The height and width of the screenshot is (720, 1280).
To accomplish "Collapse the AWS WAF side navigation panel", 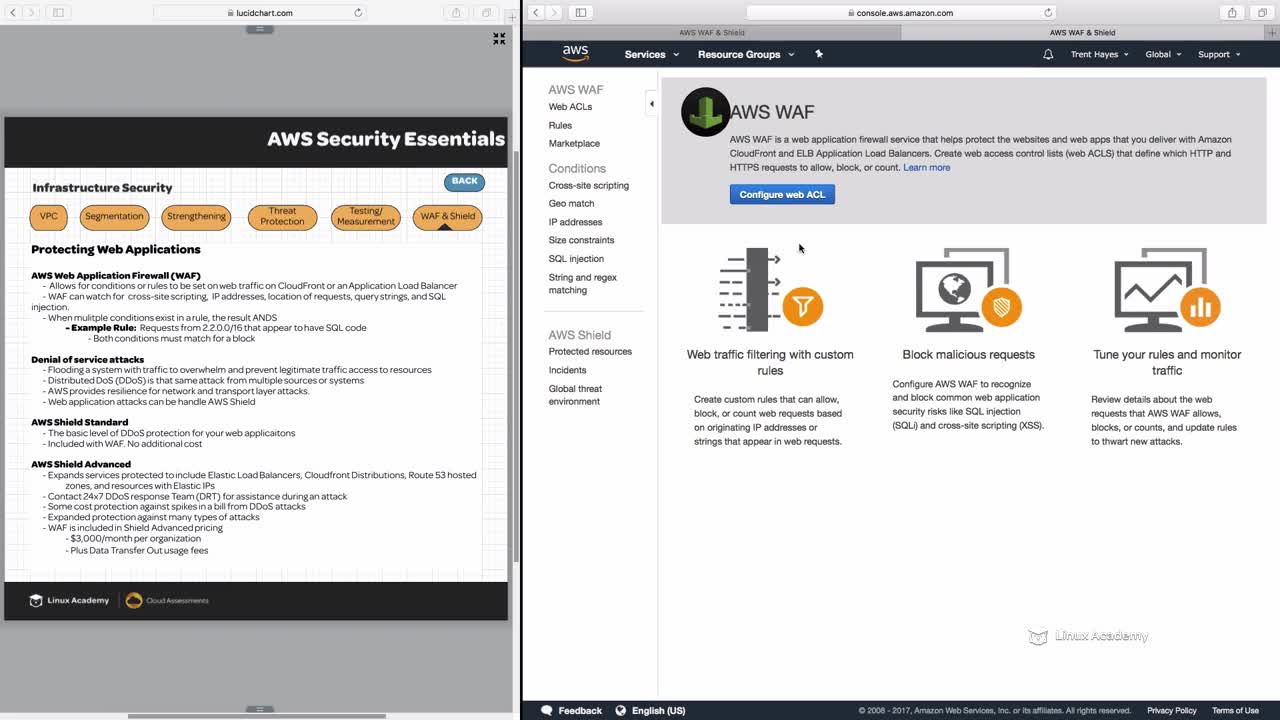I will pyautogui.click(x=652, y=103).
